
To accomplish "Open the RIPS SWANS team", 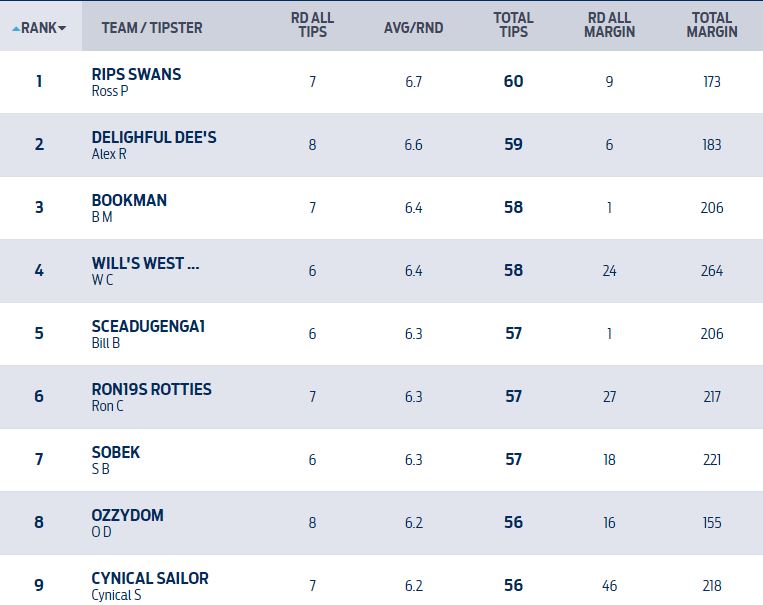I will [136, 75].
